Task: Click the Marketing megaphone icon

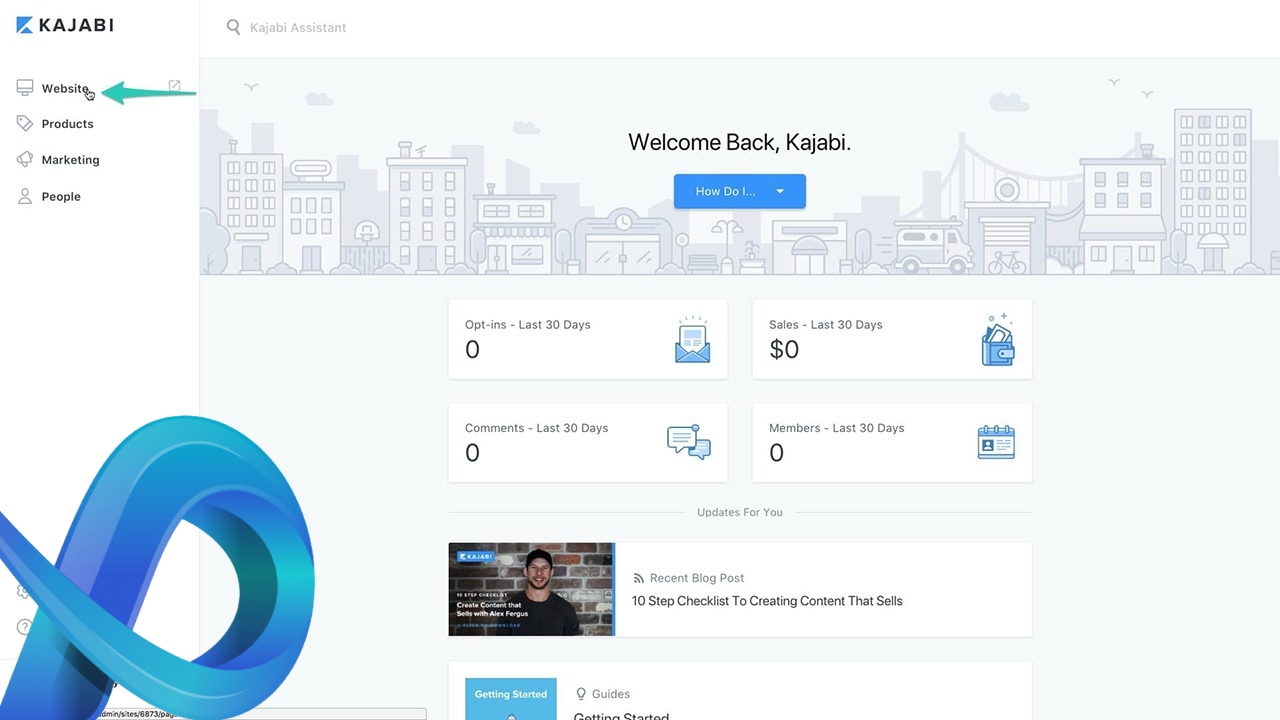Action: [x=25, y=159]
